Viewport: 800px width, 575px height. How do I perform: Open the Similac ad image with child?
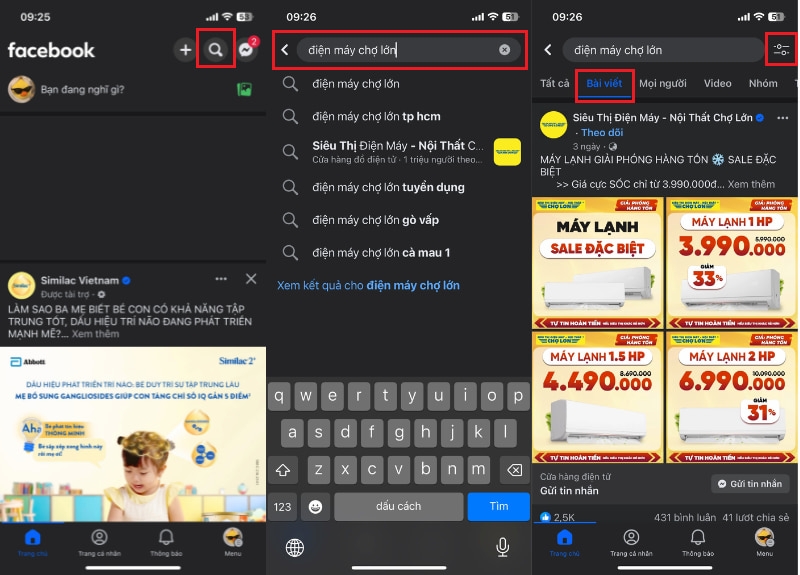tap(133, 434)
